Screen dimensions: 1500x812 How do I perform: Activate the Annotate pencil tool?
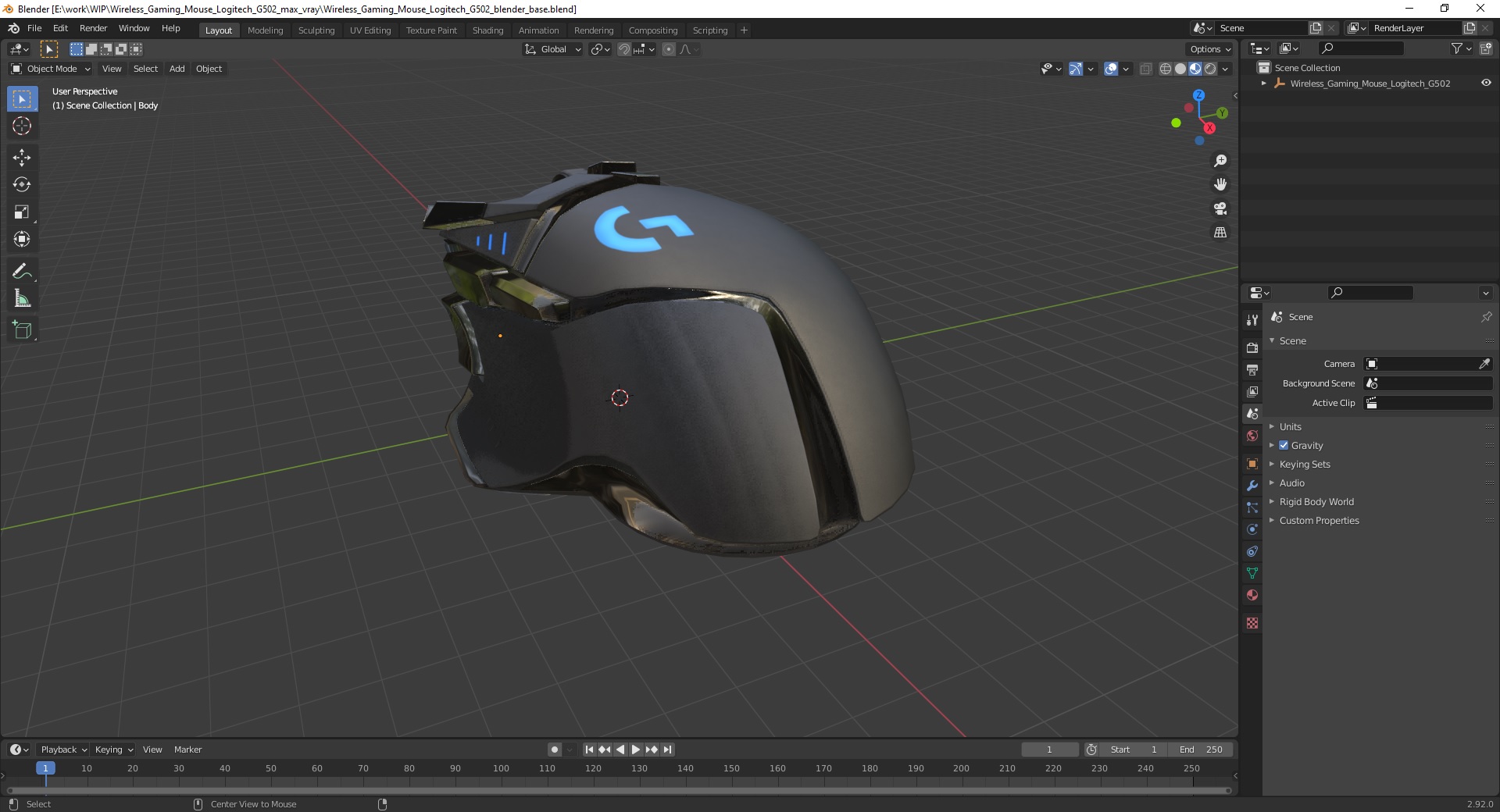pyautogui.click(x=22, y=272)
